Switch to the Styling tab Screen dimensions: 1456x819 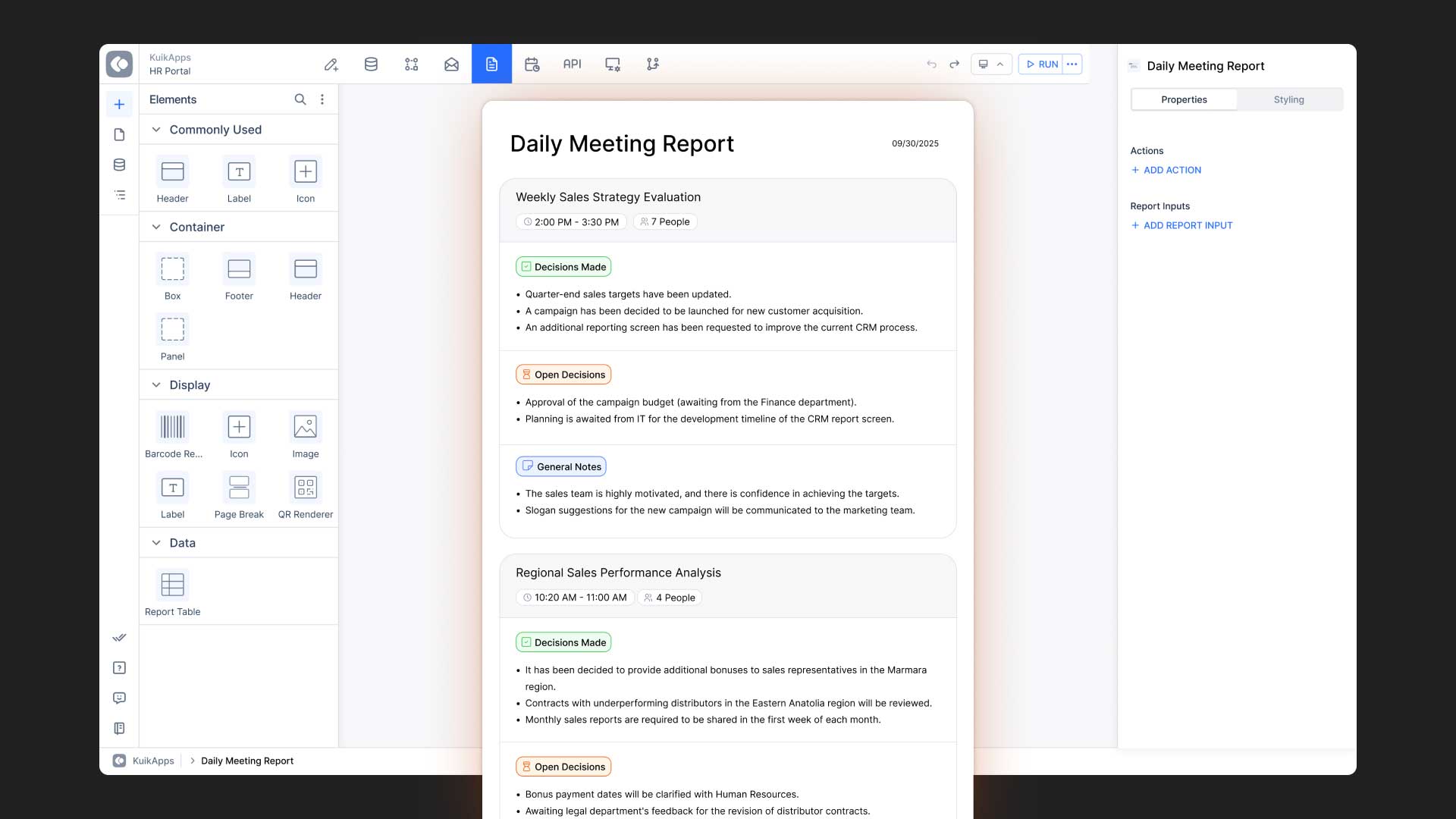(x=1289, y=99)
